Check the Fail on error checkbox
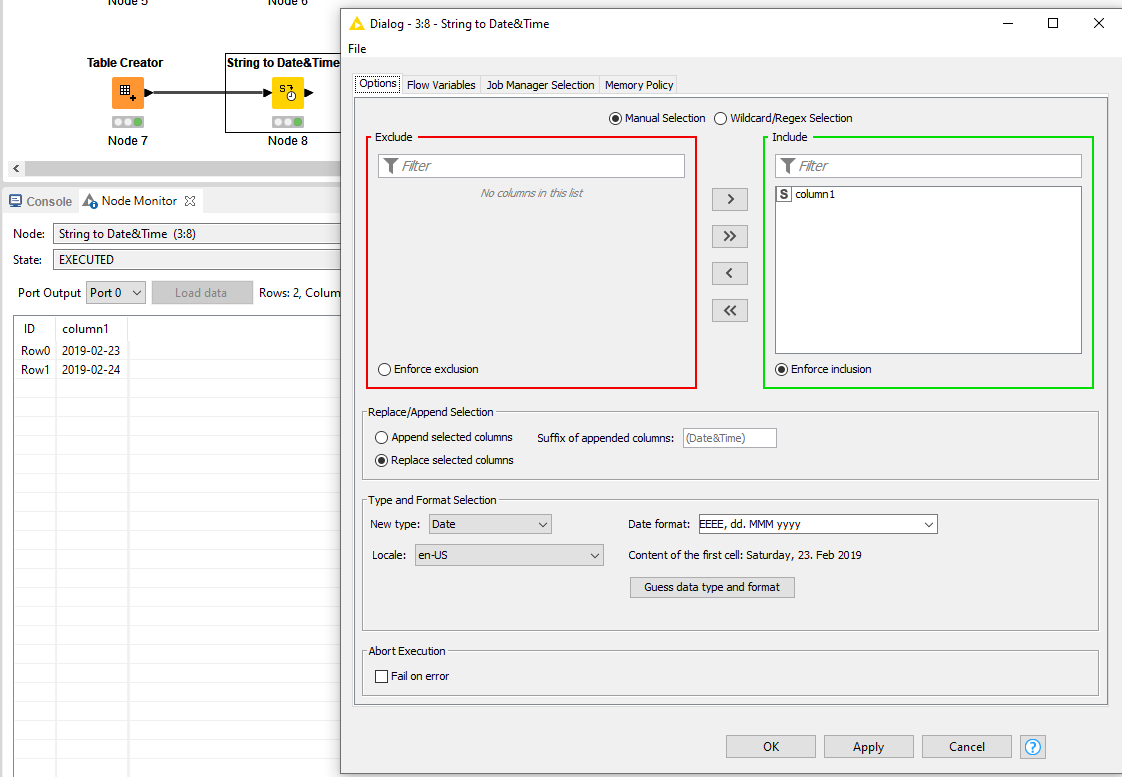 381,676
